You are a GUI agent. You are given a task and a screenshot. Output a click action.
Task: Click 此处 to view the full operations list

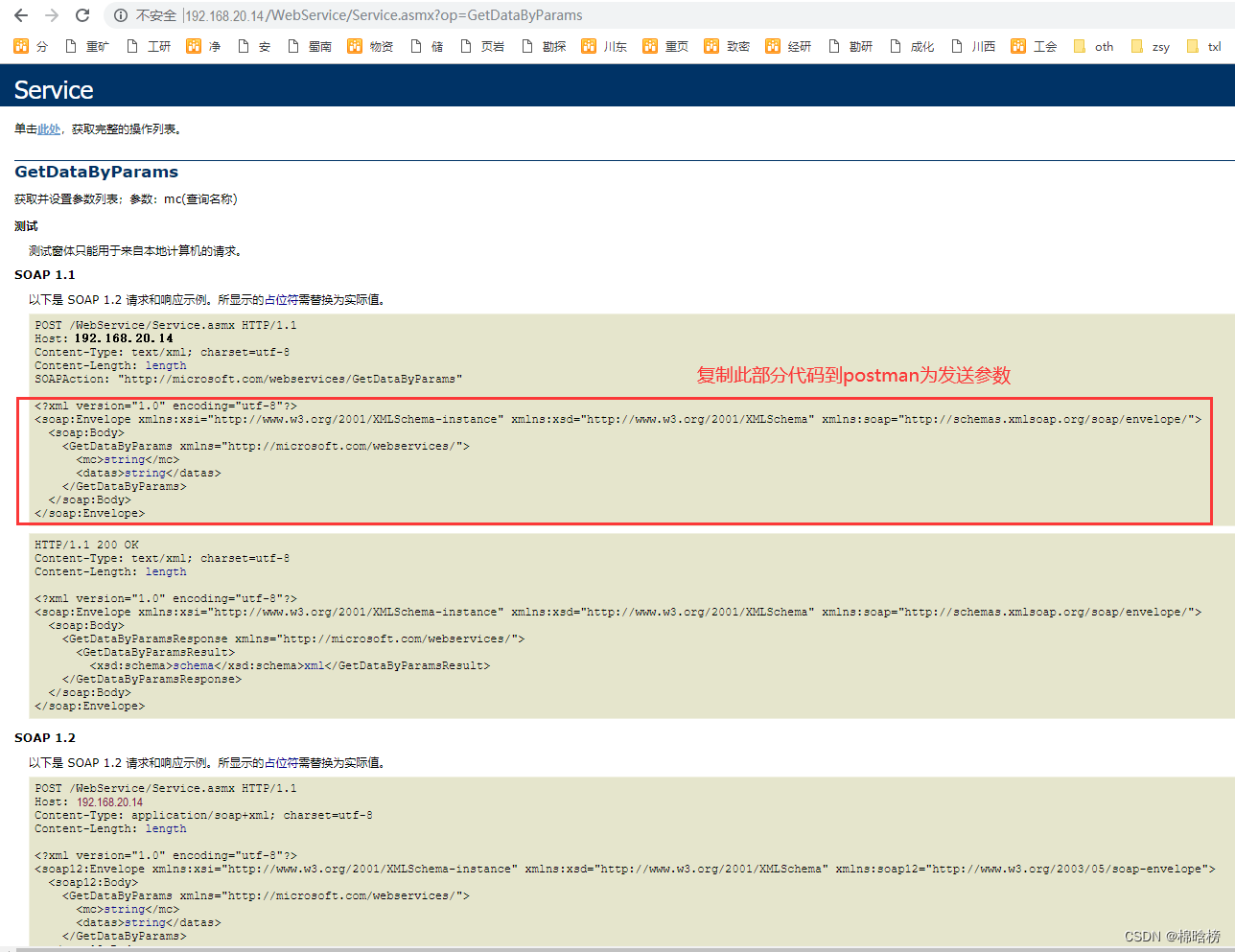click(x=49, y=128)
